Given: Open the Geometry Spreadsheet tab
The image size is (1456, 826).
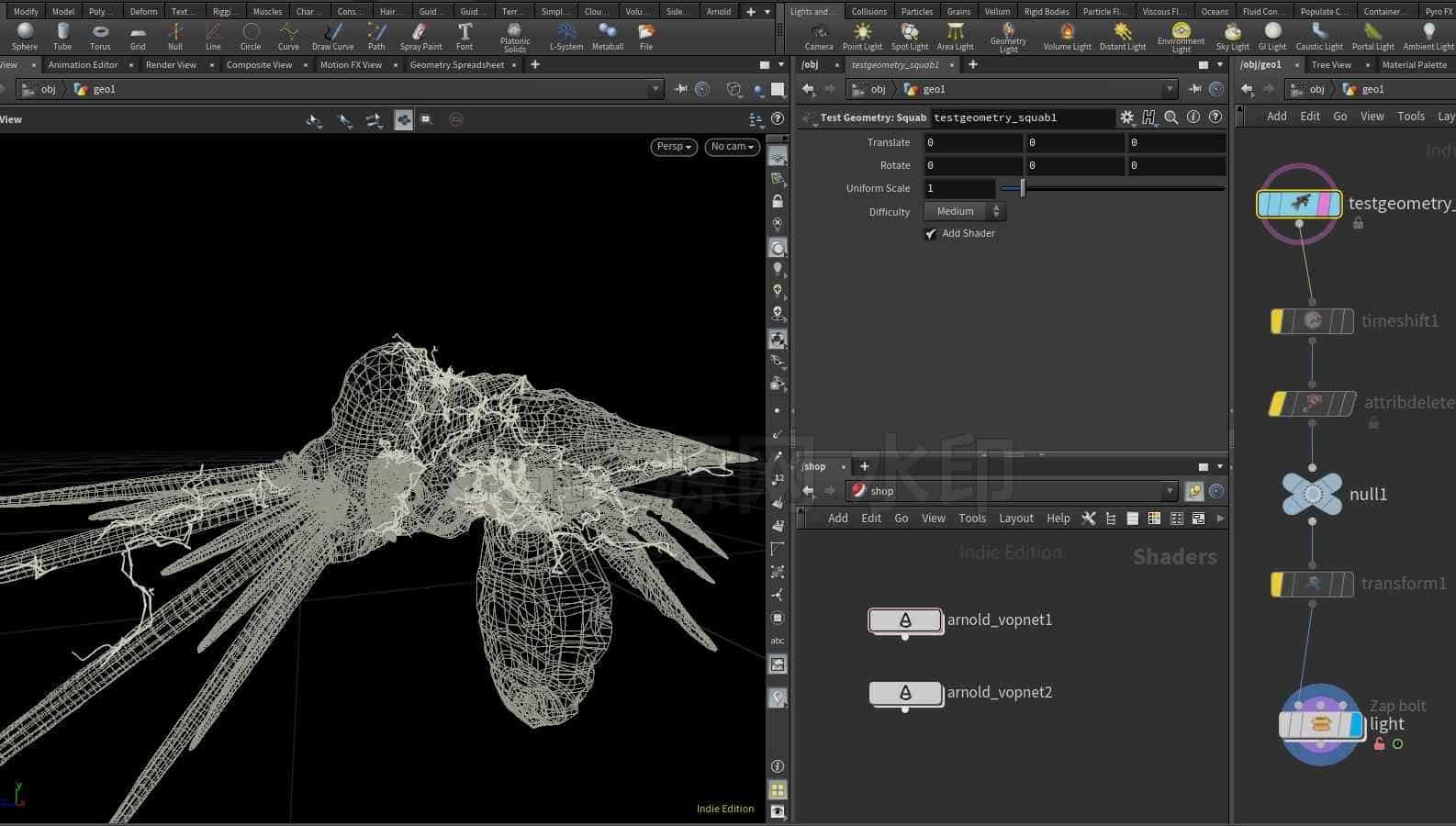Looking at the screenshot, I should (x=456, y=65).
